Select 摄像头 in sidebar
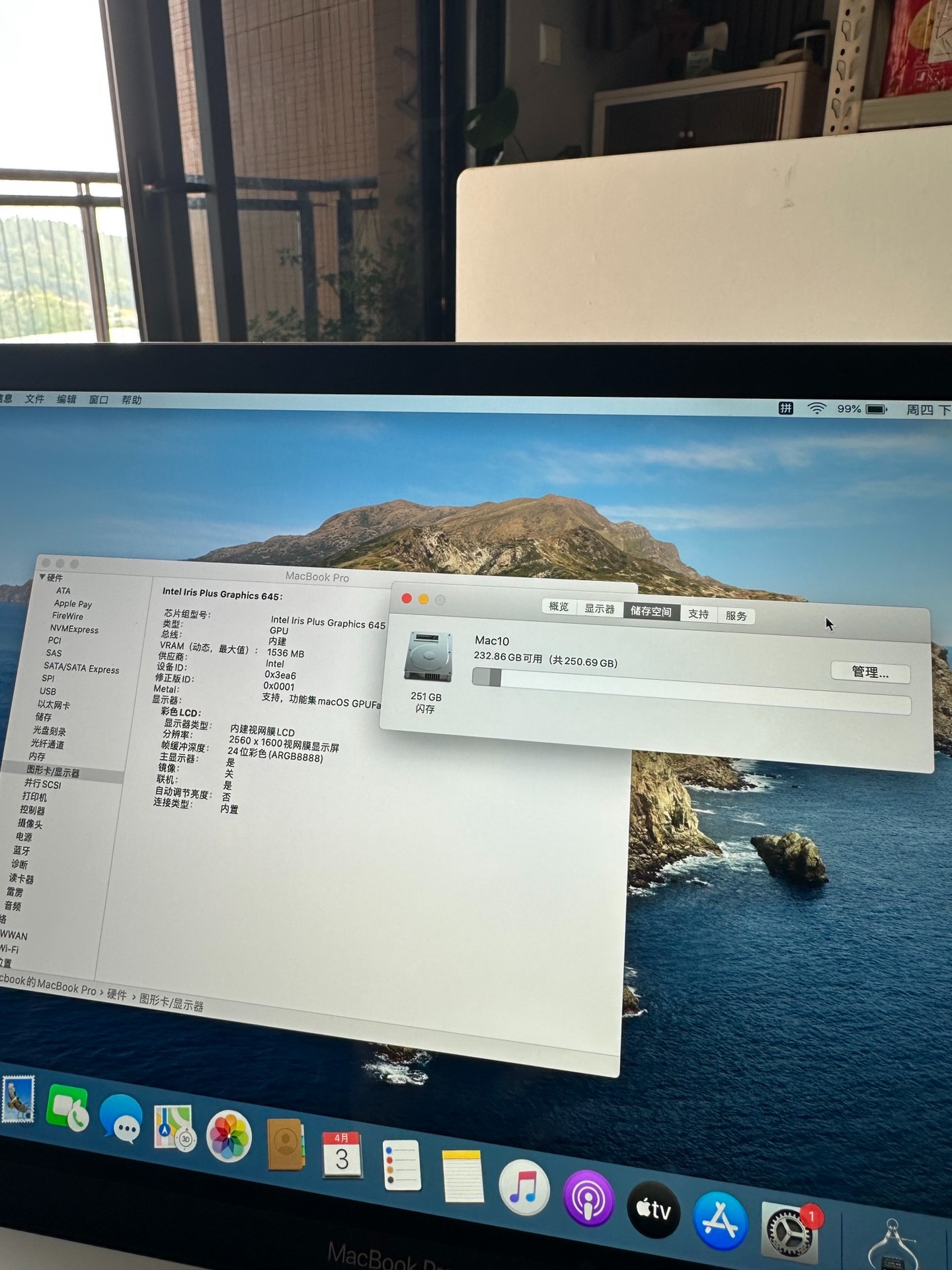The height and width of the screenshot is (1270, 952). 30,824
